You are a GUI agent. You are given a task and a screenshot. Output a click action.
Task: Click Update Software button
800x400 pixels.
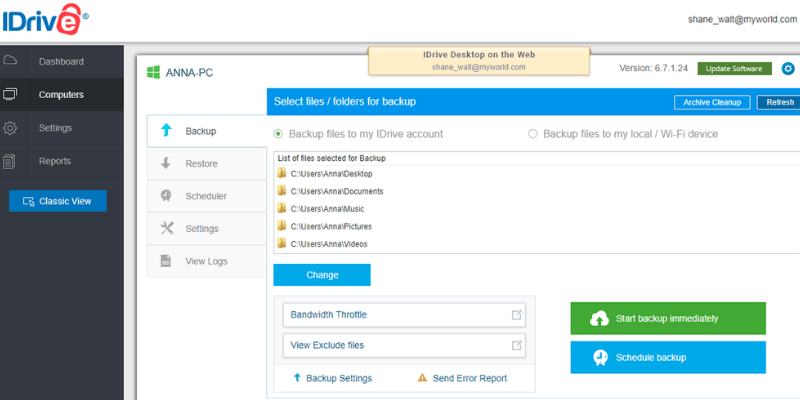coord(734,69)
